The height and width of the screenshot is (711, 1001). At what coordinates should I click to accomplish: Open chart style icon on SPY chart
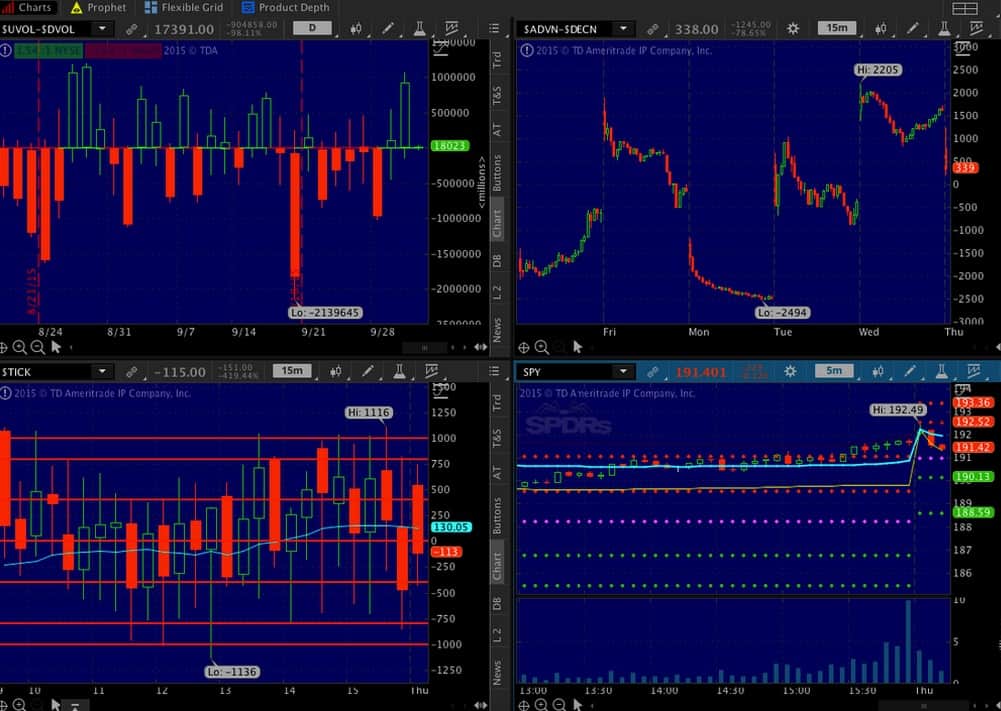tap(878, 371)
